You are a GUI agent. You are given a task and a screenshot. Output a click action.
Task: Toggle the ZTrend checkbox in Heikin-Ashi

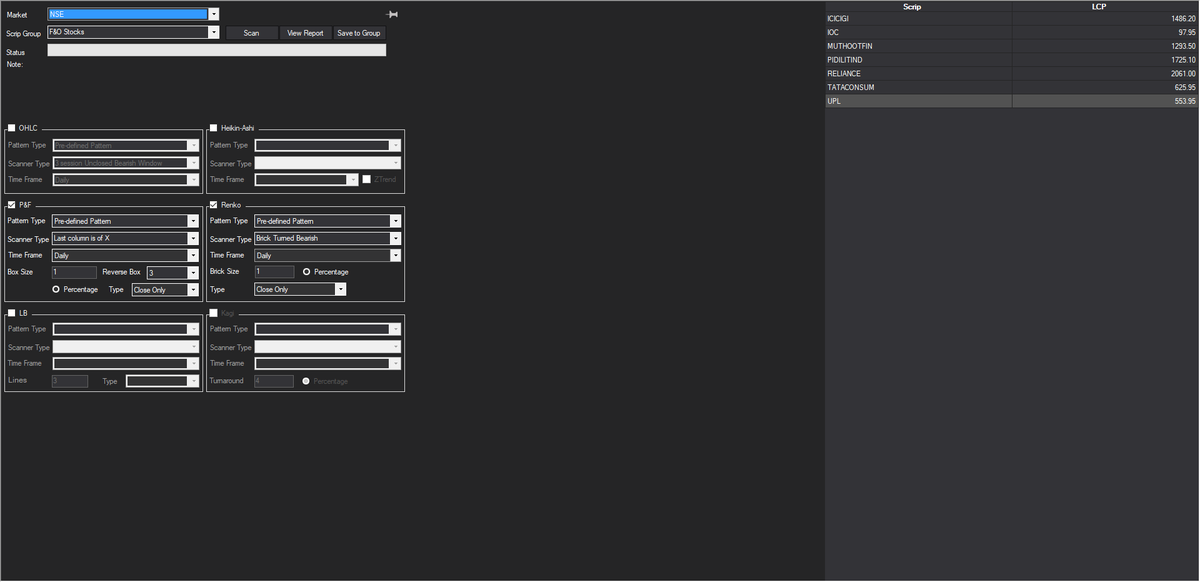pos(367,179)
